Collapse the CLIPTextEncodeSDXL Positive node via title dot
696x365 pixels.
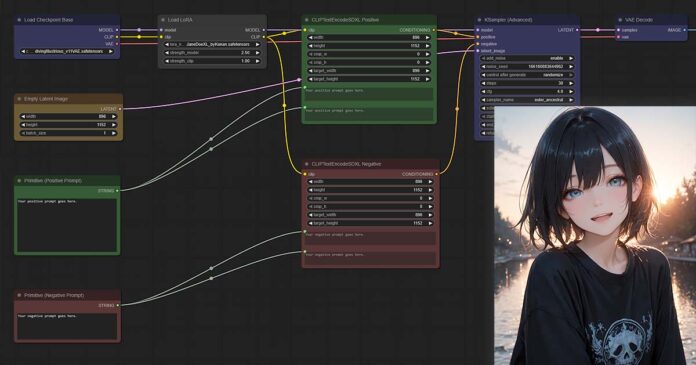(x=306, y=20)
